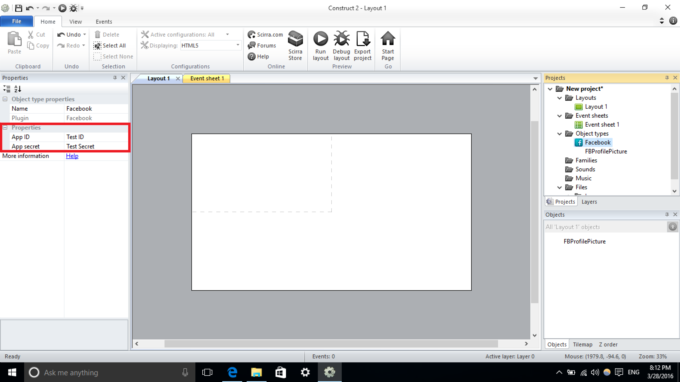
Task: Click Select All in the ribbon
Action: (110, 45)
